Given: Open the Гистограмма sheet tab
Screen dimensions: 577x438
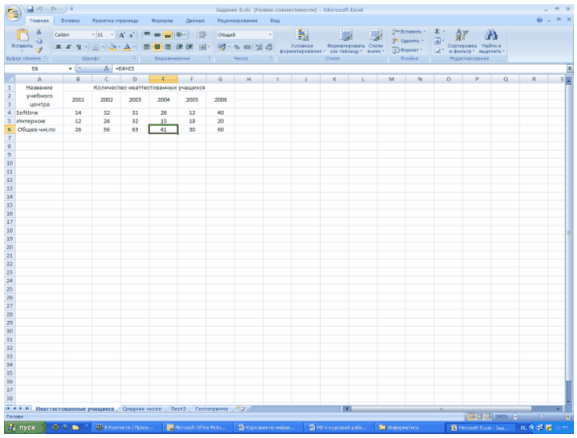Looking at the screenshot, I should [x=212, y=409].
